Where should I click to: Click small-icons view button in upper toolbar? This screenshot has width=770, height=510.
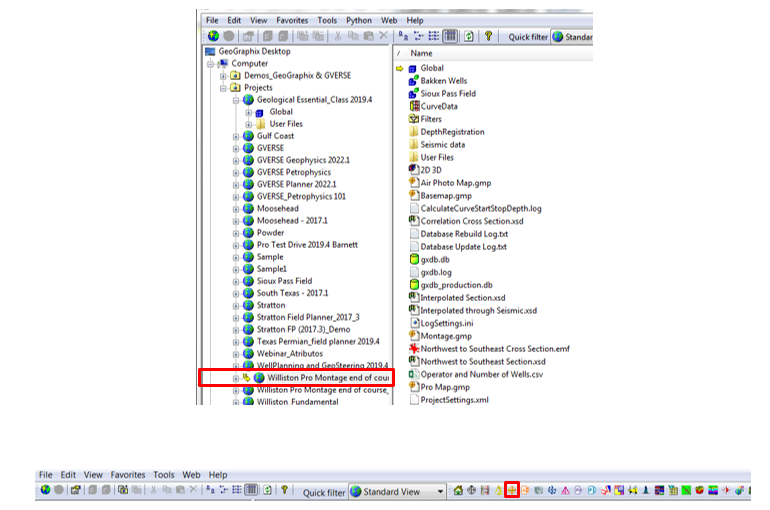[418, 36]
